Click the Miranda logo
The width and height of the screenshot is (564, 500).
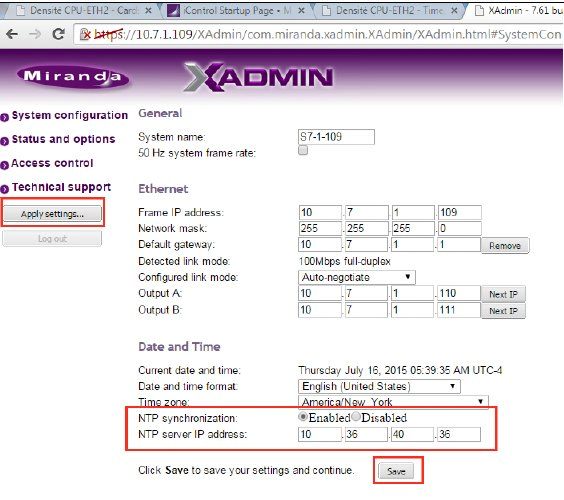(73, 77)
